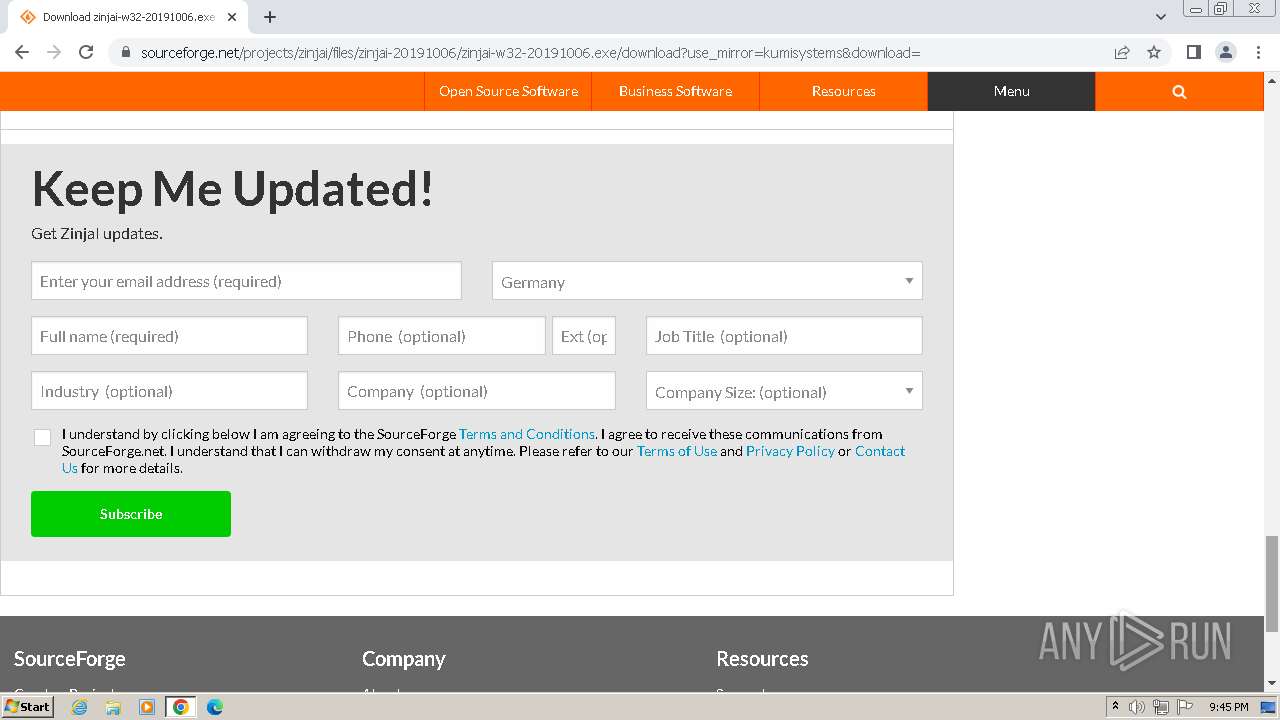Switch to Chrome taskbar icon

pyautogui.click(x=181, y=707)
